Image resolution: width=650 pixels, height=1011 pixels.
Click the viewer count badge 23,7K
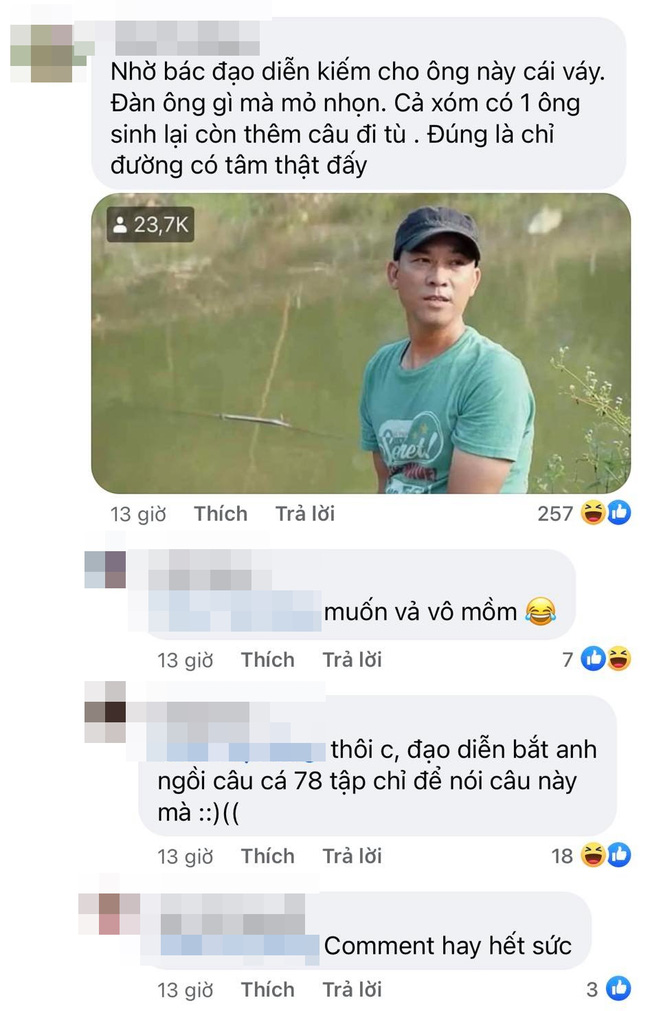pyautogui.click(x=151, y=224)
